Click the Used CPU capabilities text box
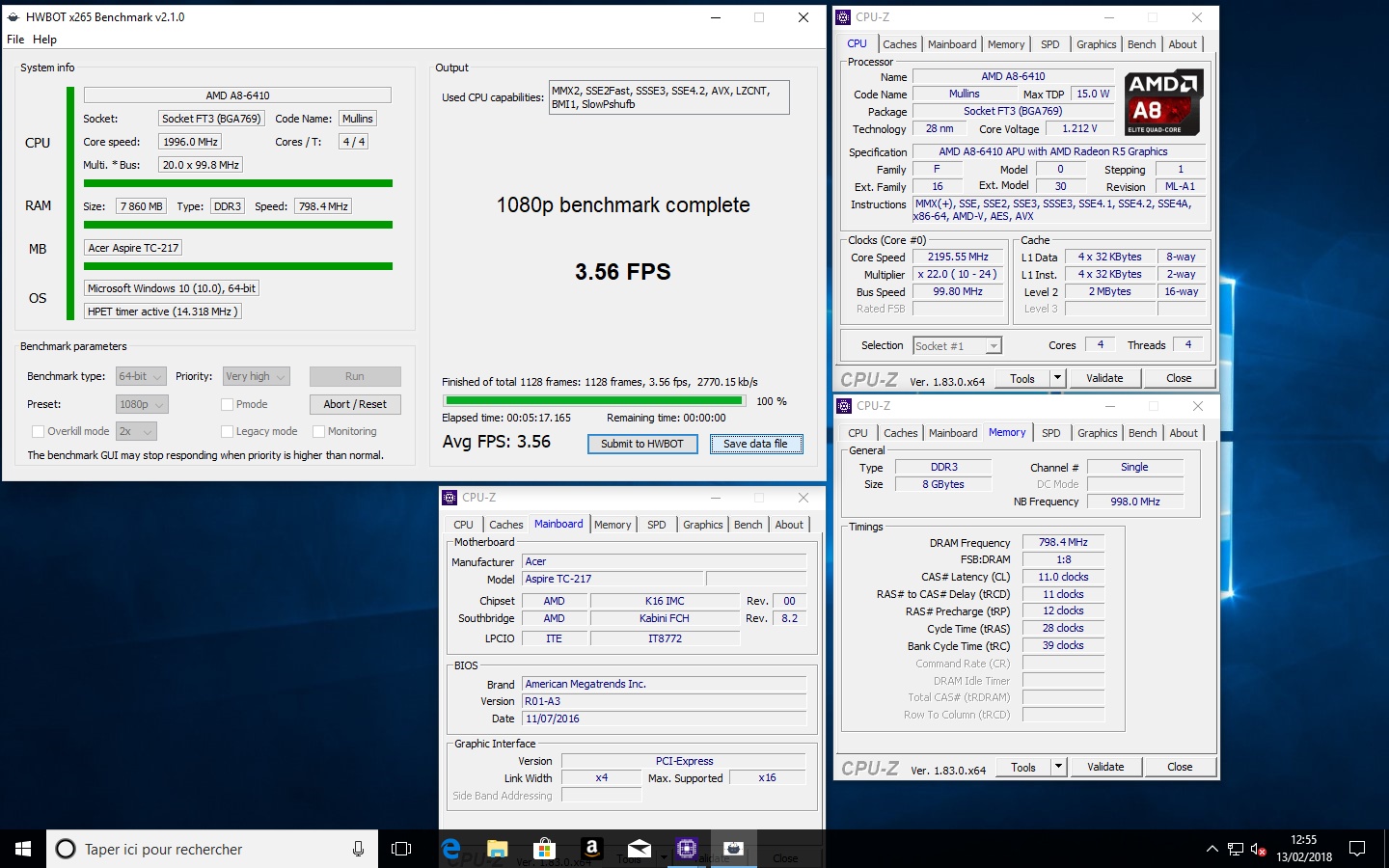This screenshot has width=1389, height=868. 668,97
